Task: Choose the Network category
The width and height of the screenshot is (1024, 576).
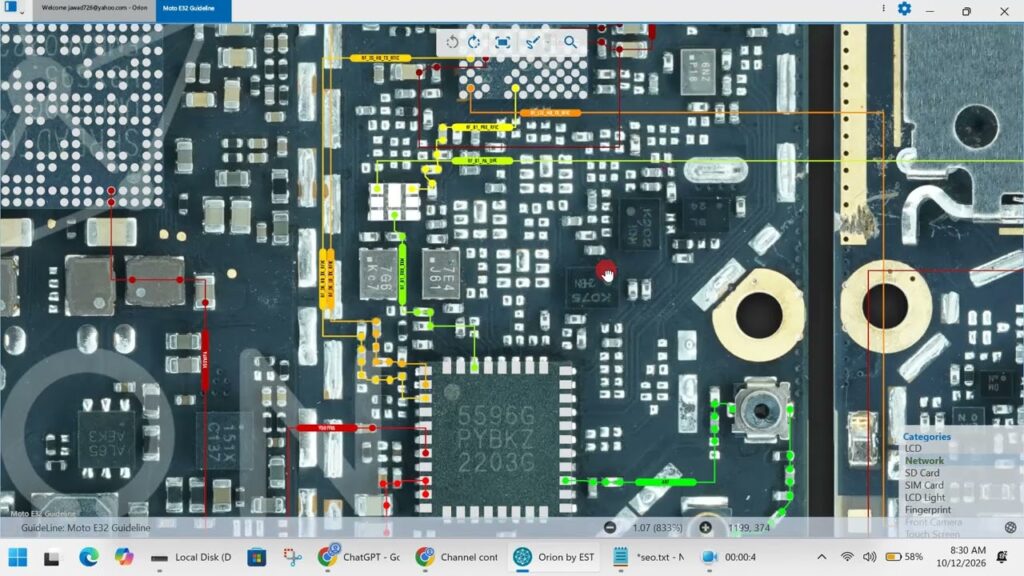Action: [924, 460]
